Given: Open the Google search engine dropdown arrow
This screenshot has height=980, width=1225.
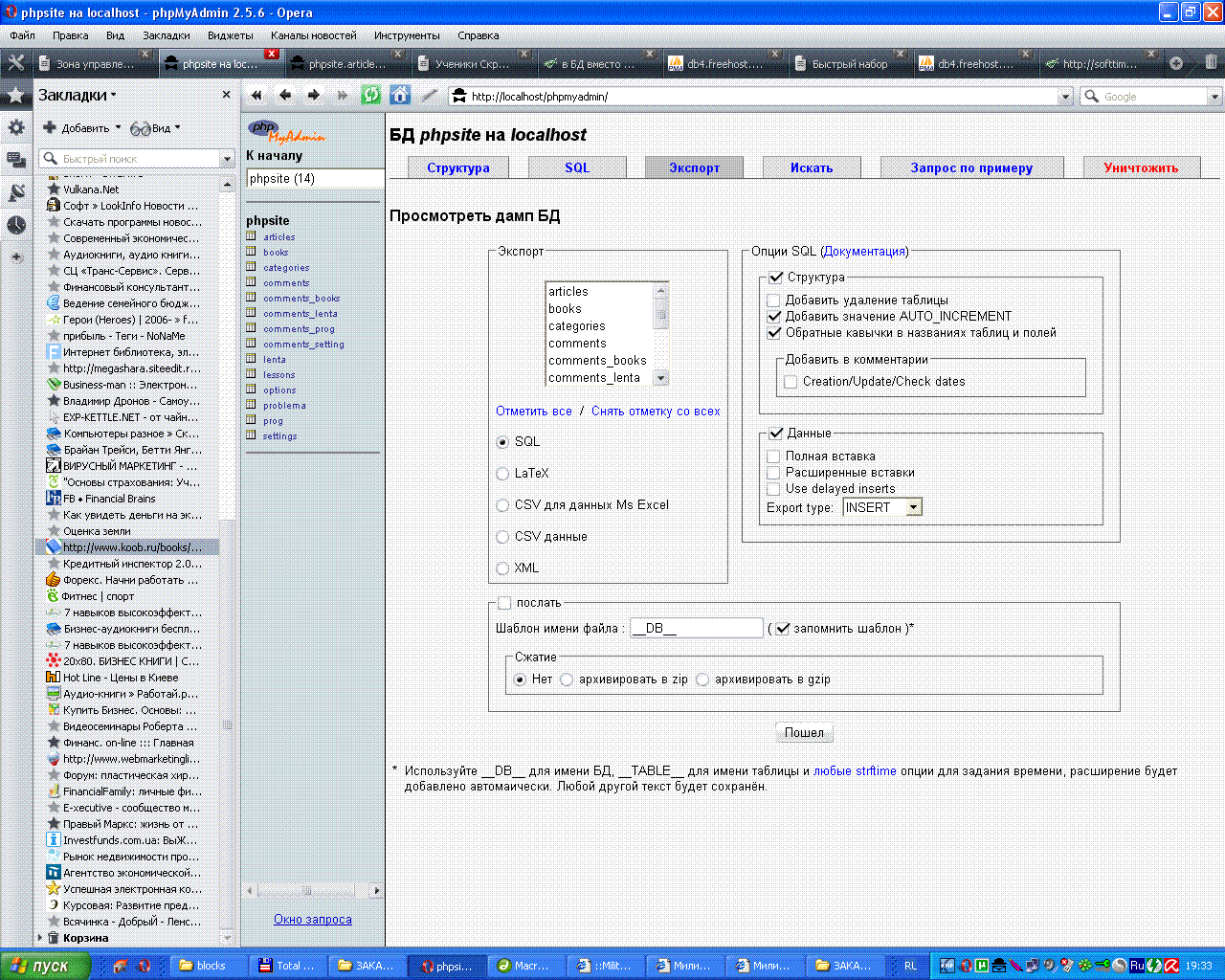Looking at the screenshot, I should pos(1214,96).
